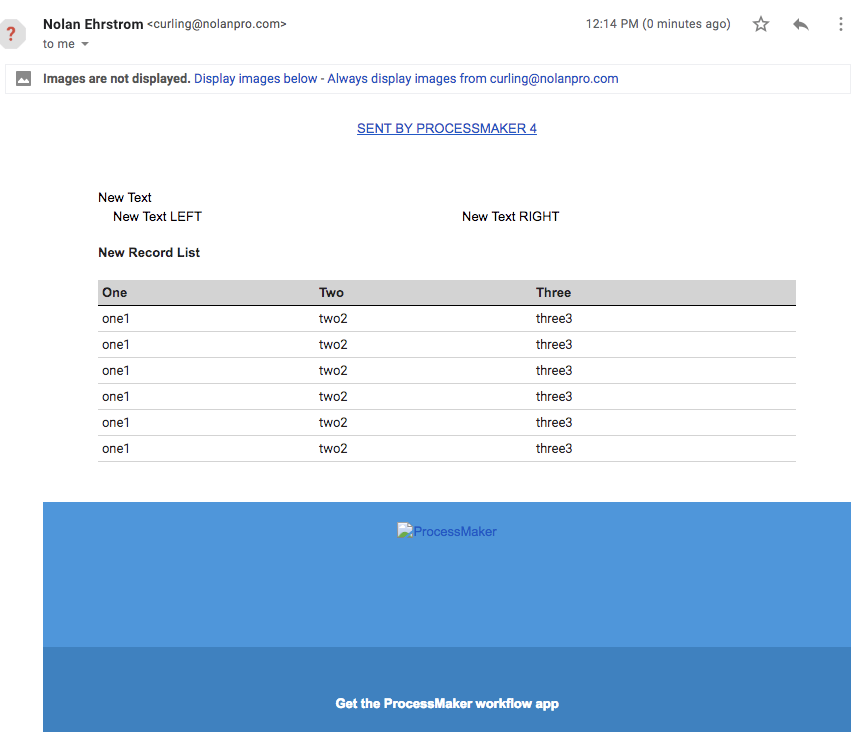The image size is (865, 732).
Task: Click 'Images are not displayed.' text
Action: [x=116, y=78]
